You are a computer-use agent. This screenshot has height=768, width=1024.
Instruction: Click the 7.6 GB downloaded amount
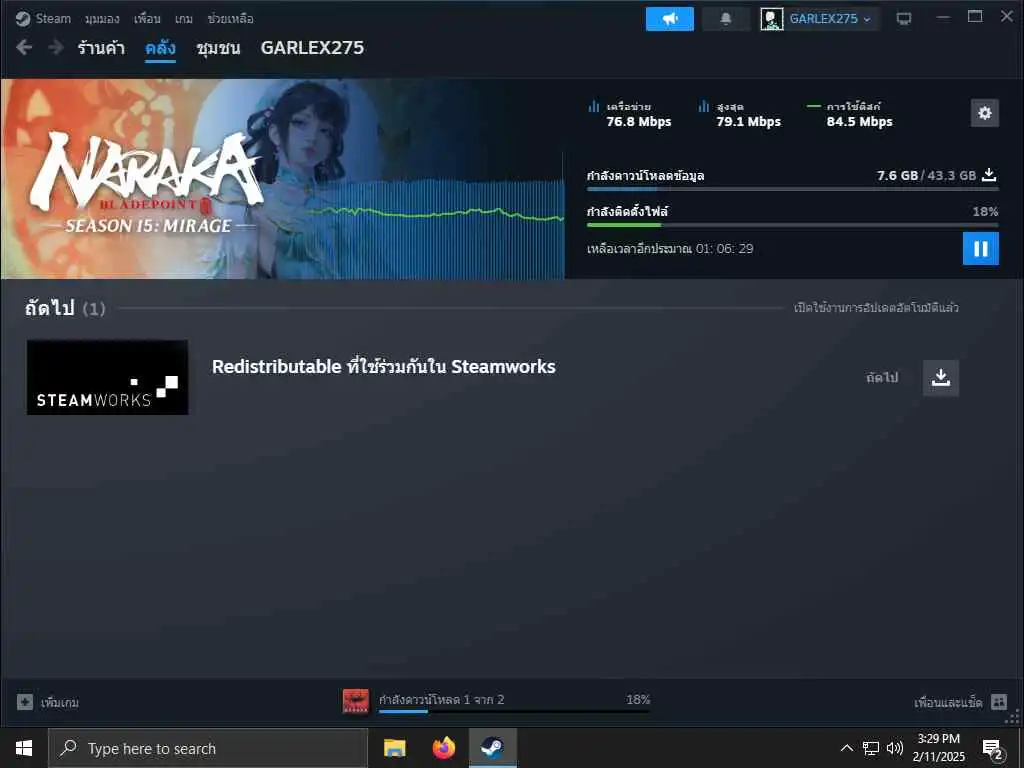click(897, 175)
